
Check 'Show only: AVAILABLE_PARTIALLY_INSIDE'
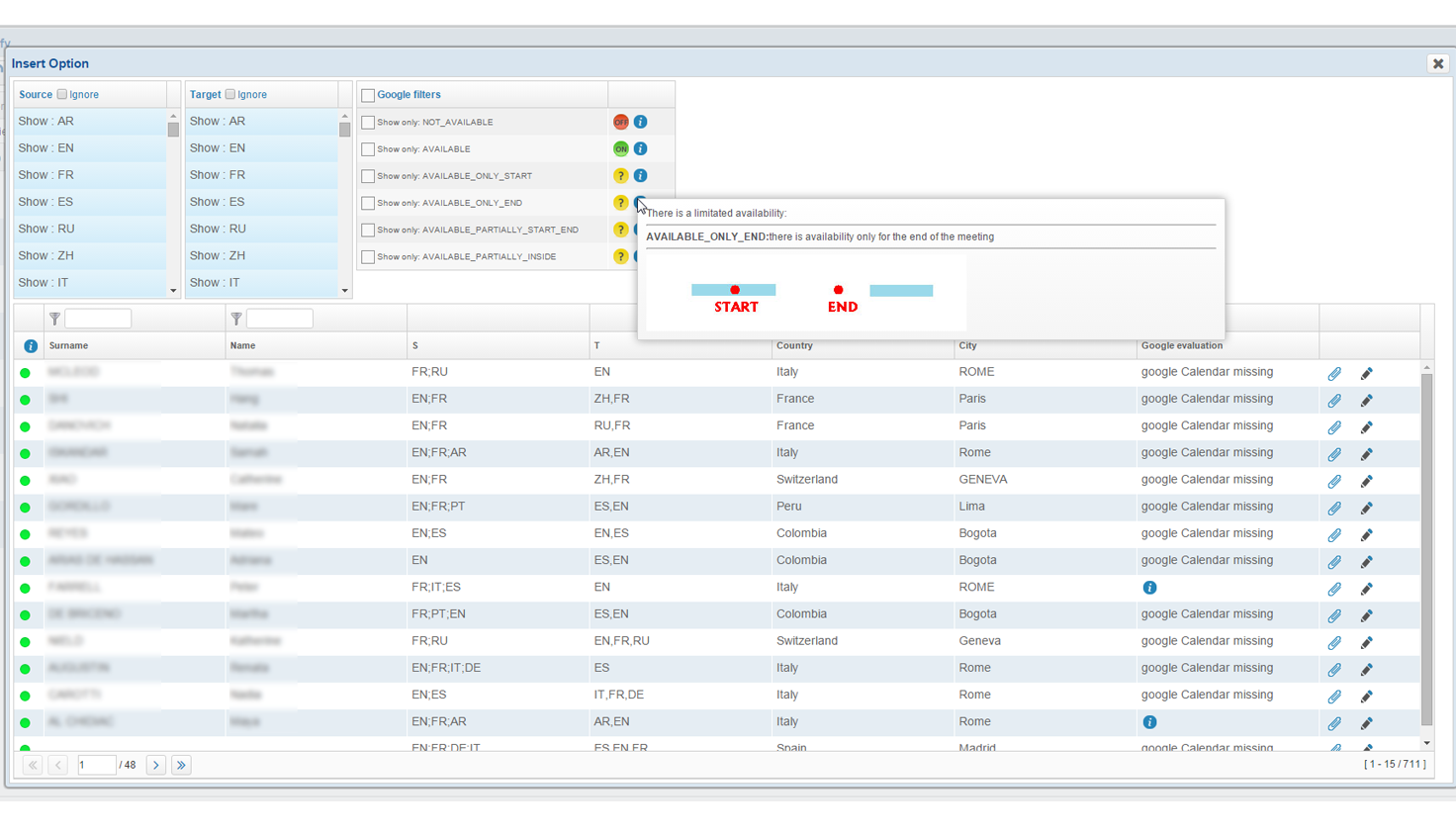point(368,257)
